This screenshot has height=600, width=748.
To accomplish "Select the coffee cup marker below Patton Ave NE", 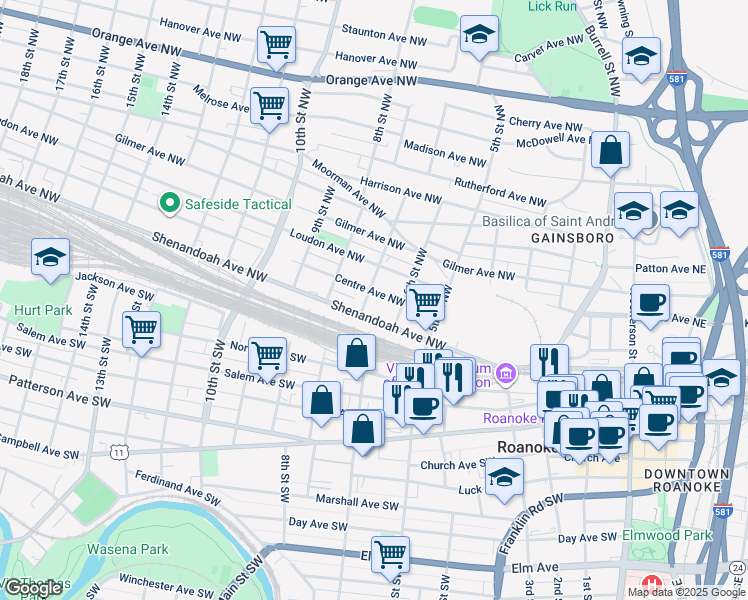I will click(x=650, y=306).
